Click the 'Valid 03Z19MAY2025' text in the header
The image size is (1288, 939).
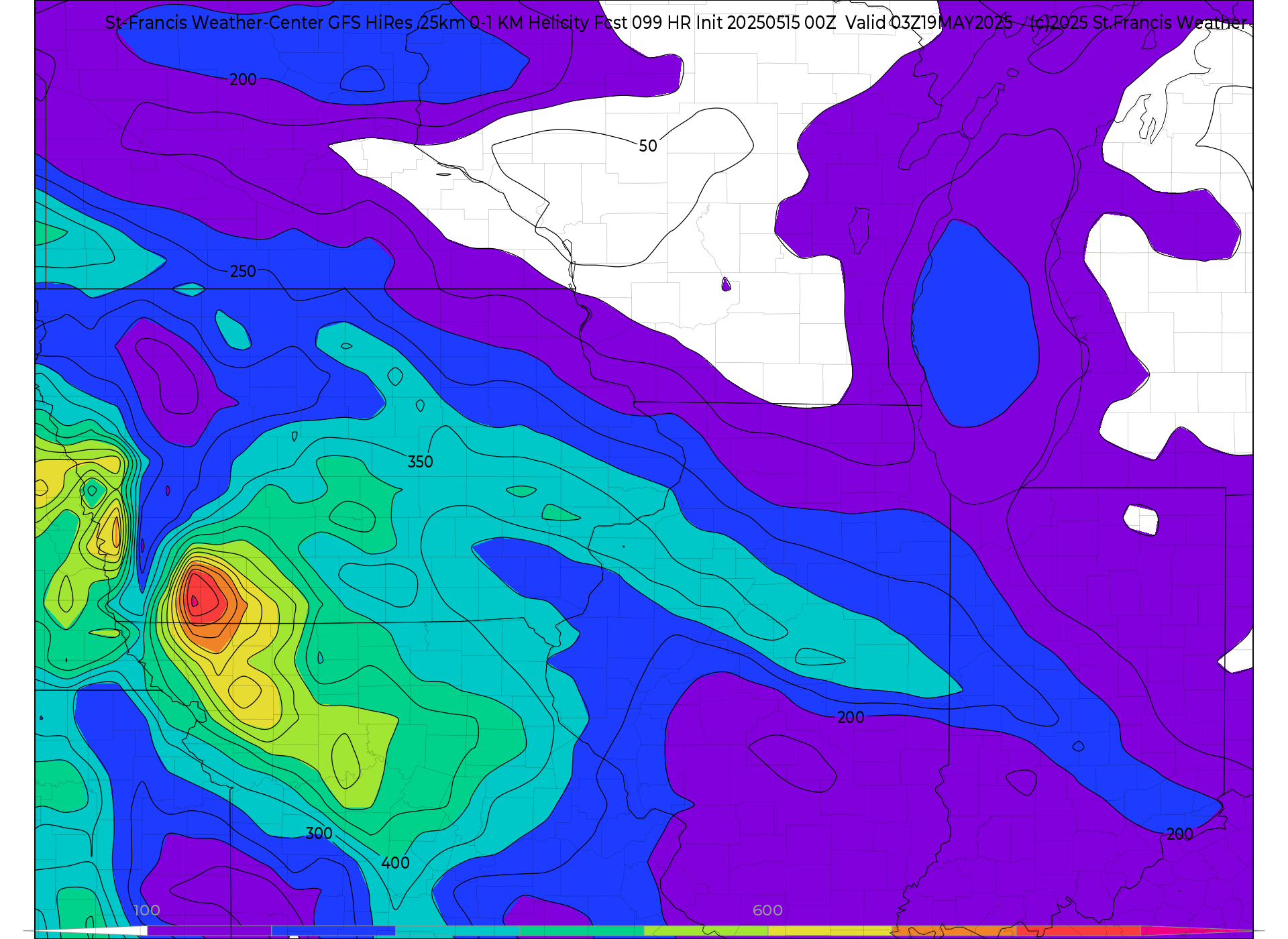coord(928,23)
